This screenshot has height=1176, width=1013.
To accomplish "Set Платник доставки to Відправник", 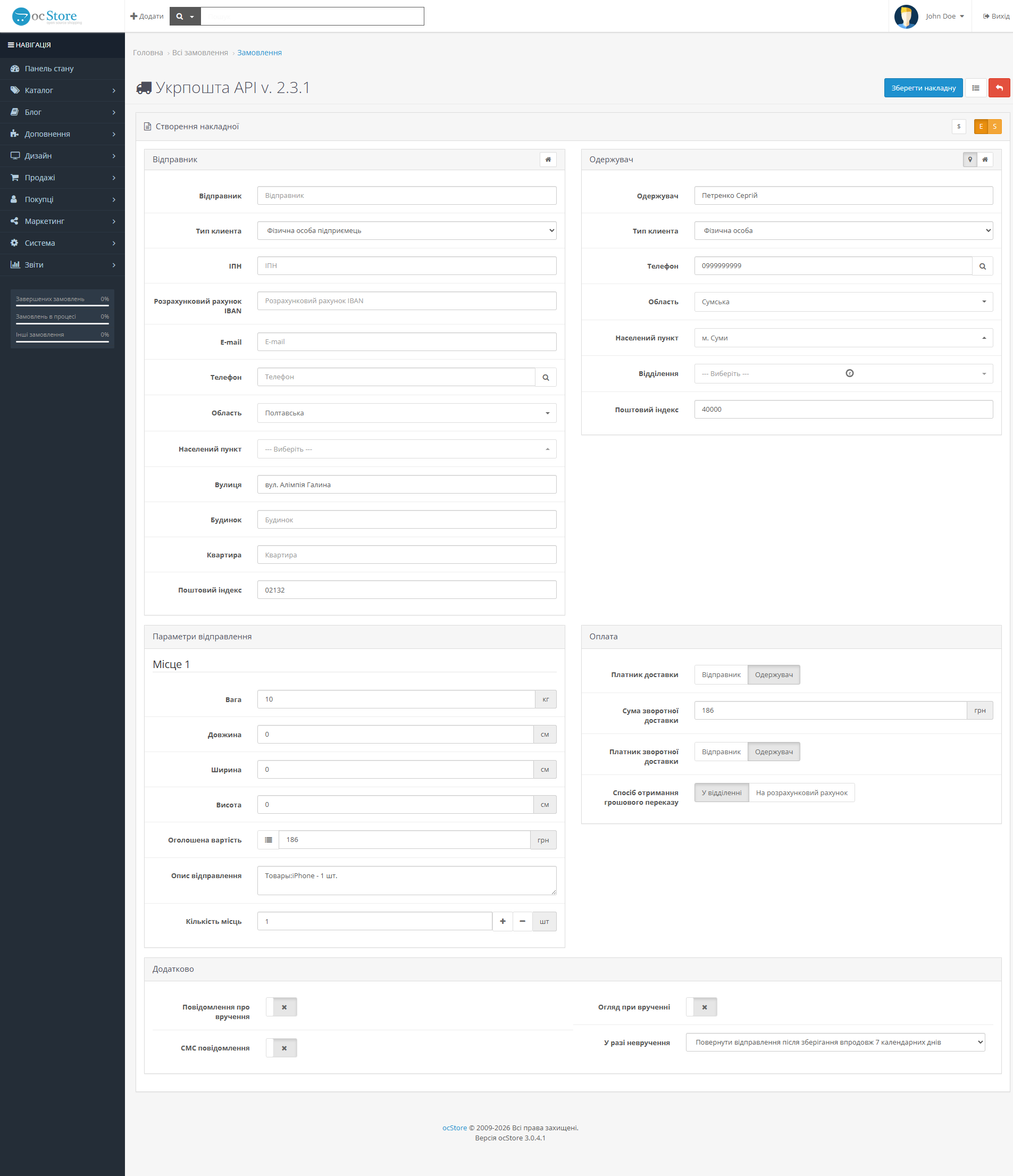I will (721, 675).
